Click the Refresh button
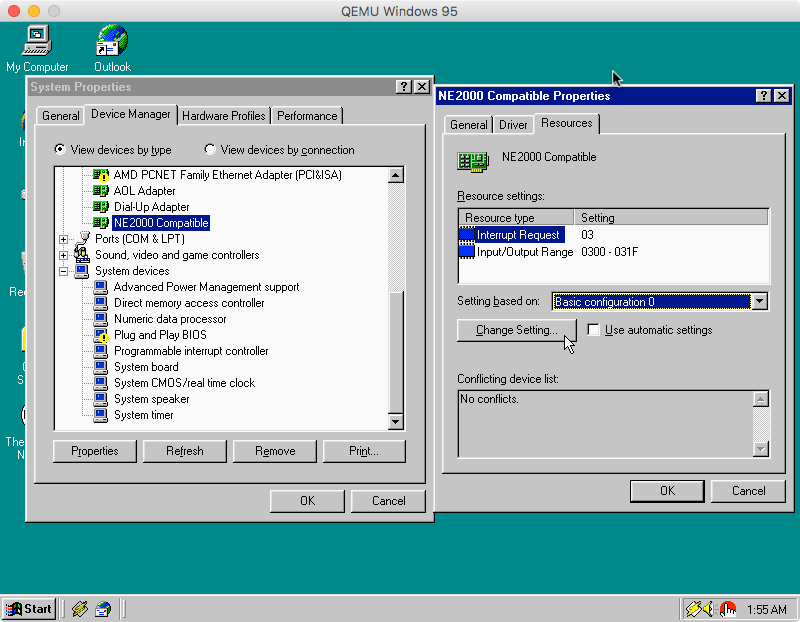The height and width of the screenshot is (622, 800). [x=185, y=451]
